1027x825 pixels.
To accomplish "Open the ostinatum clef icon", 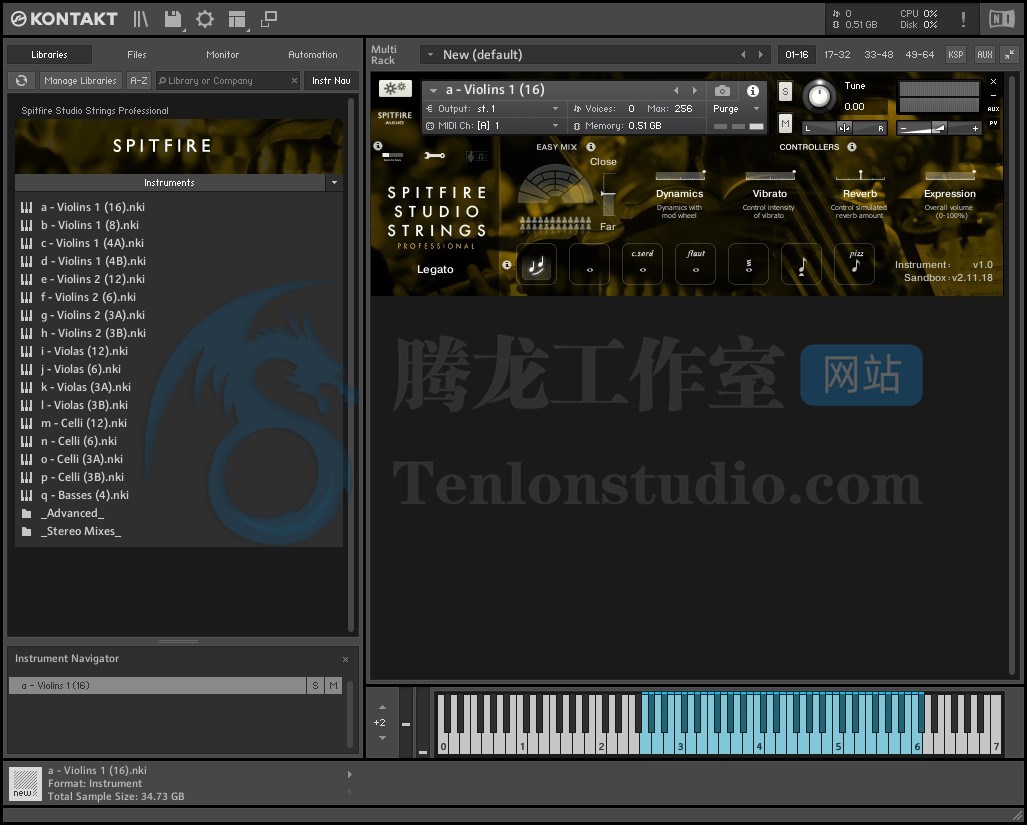I will click(476, 156).
